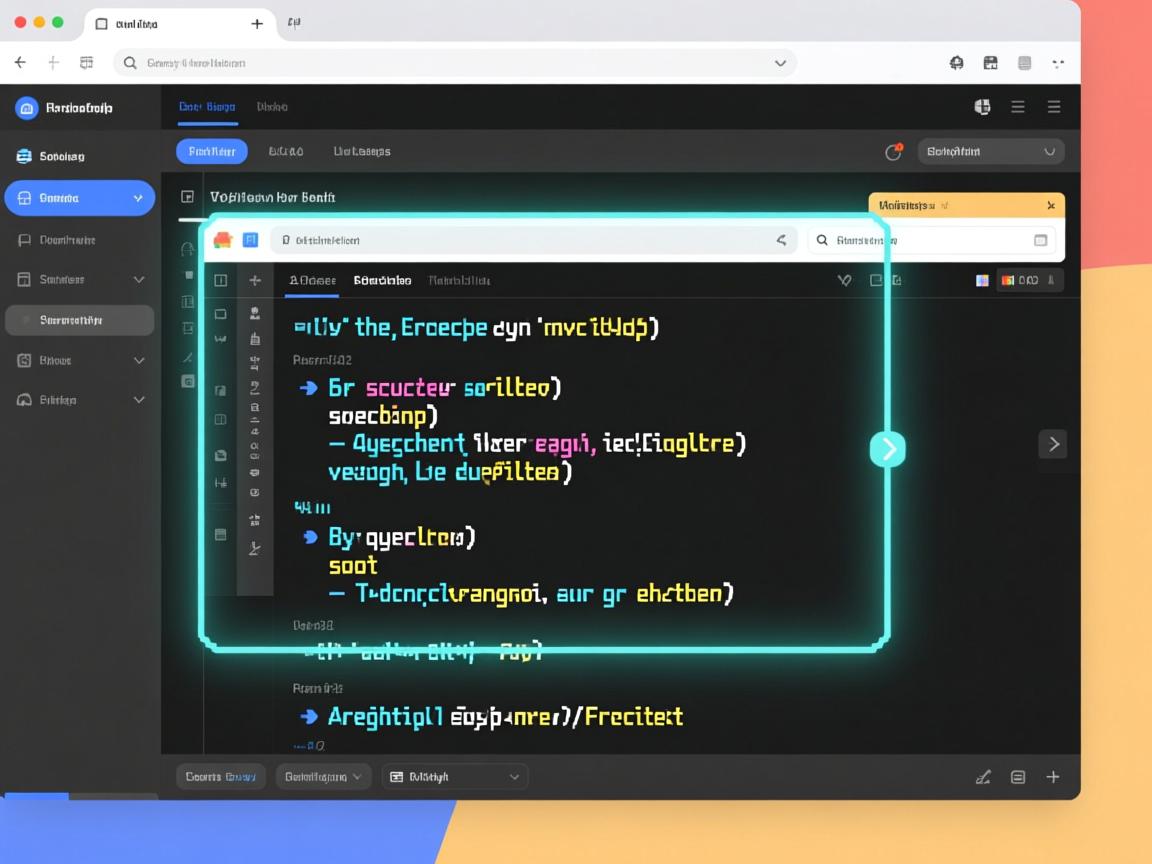Click the refresh icon with red notification dot
The image size is (1152, 864).
[x=893, y=152]
